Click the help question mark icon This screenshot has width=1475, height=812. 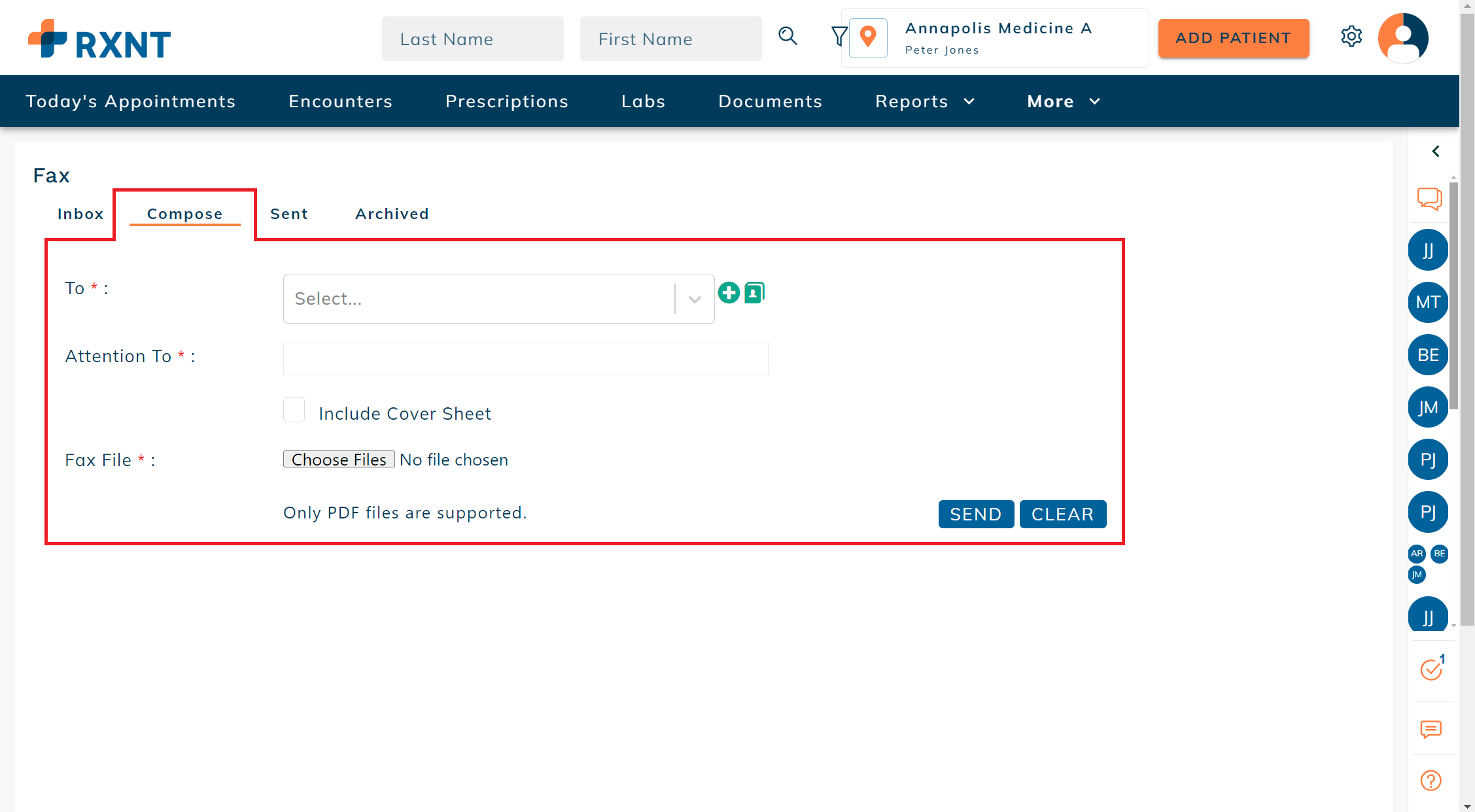point(1431,781)
